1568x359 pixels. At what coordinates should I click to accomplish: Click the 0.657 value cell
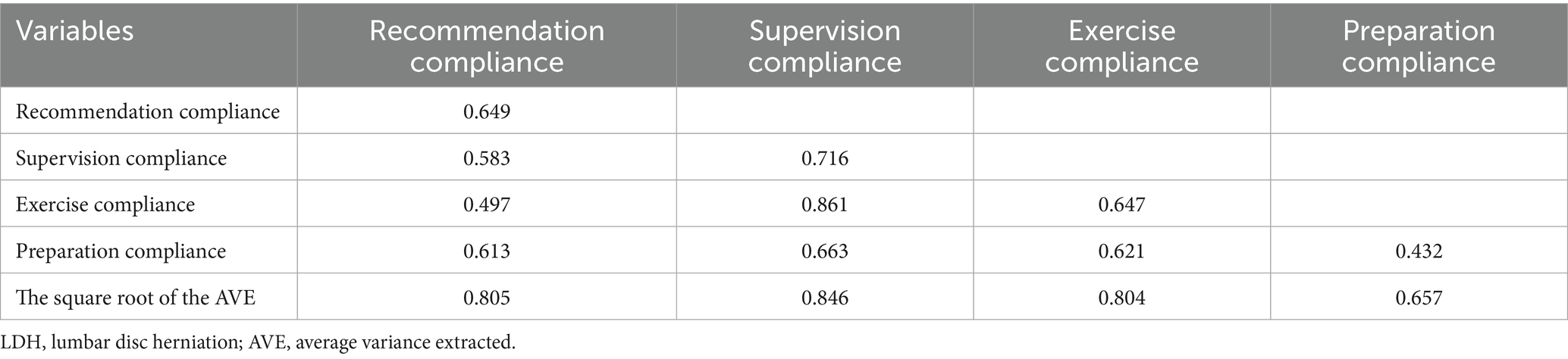point(1419,297)
